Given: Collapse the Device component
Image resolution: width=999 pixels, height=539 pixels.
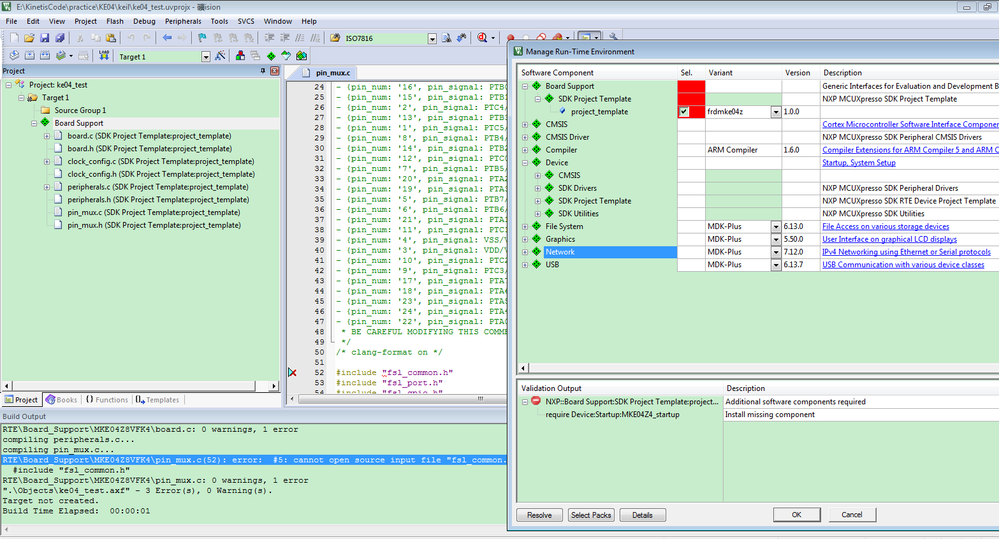Looking at the screenshot, I should click(x=525, y=162).
